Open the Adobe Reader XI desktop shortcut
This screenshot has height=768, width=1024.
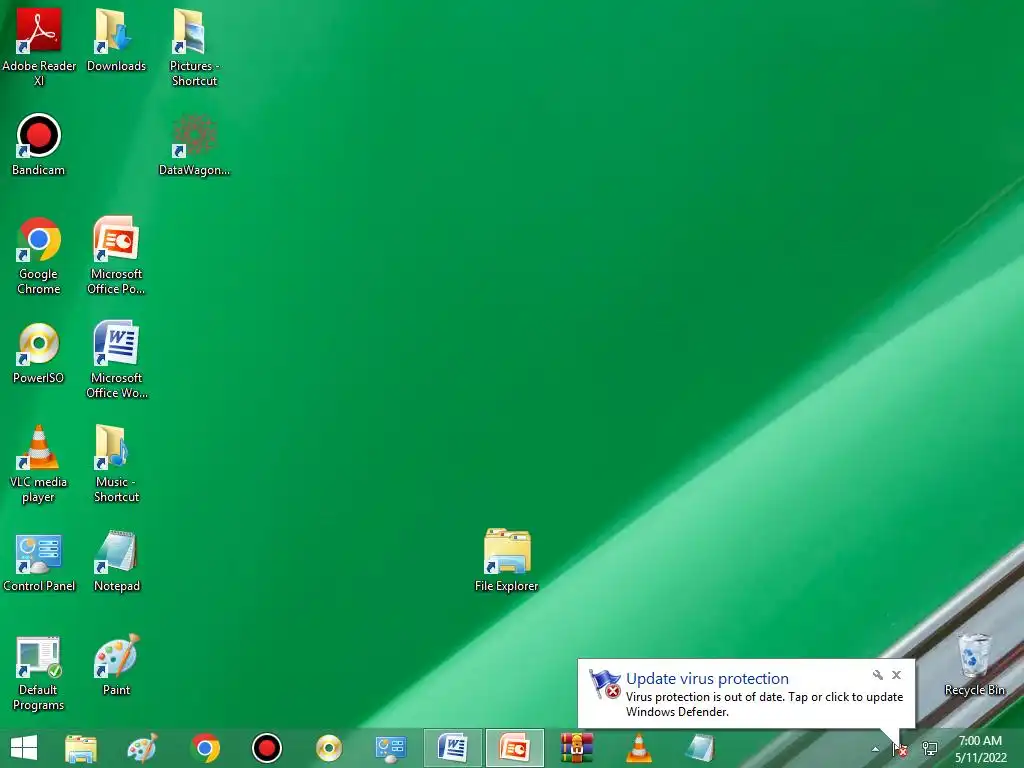[x=39, y=46]
